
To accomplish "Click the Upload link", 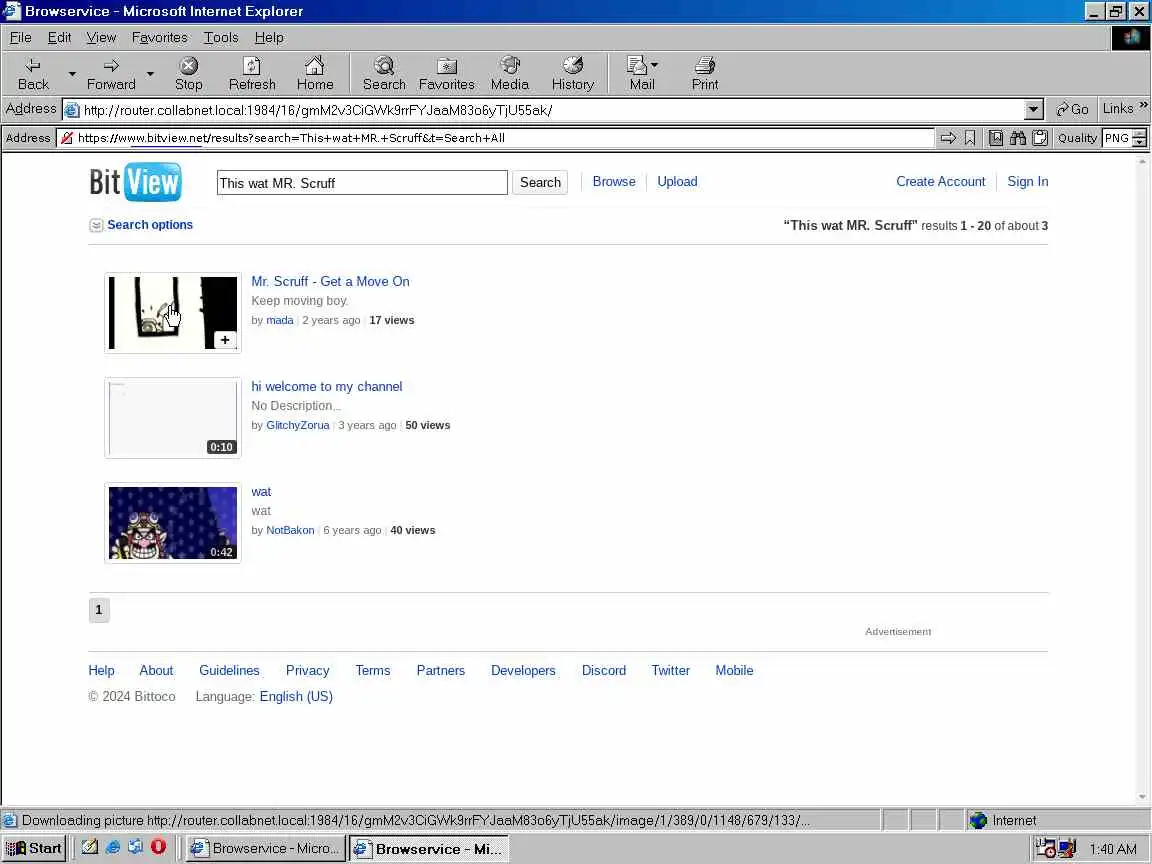I will [677, 181].
